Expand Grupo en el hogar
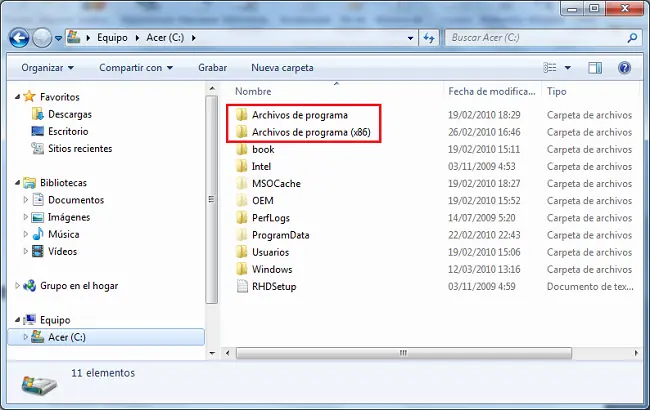Viewport: 650px width, 410px height. coord(17,286)
